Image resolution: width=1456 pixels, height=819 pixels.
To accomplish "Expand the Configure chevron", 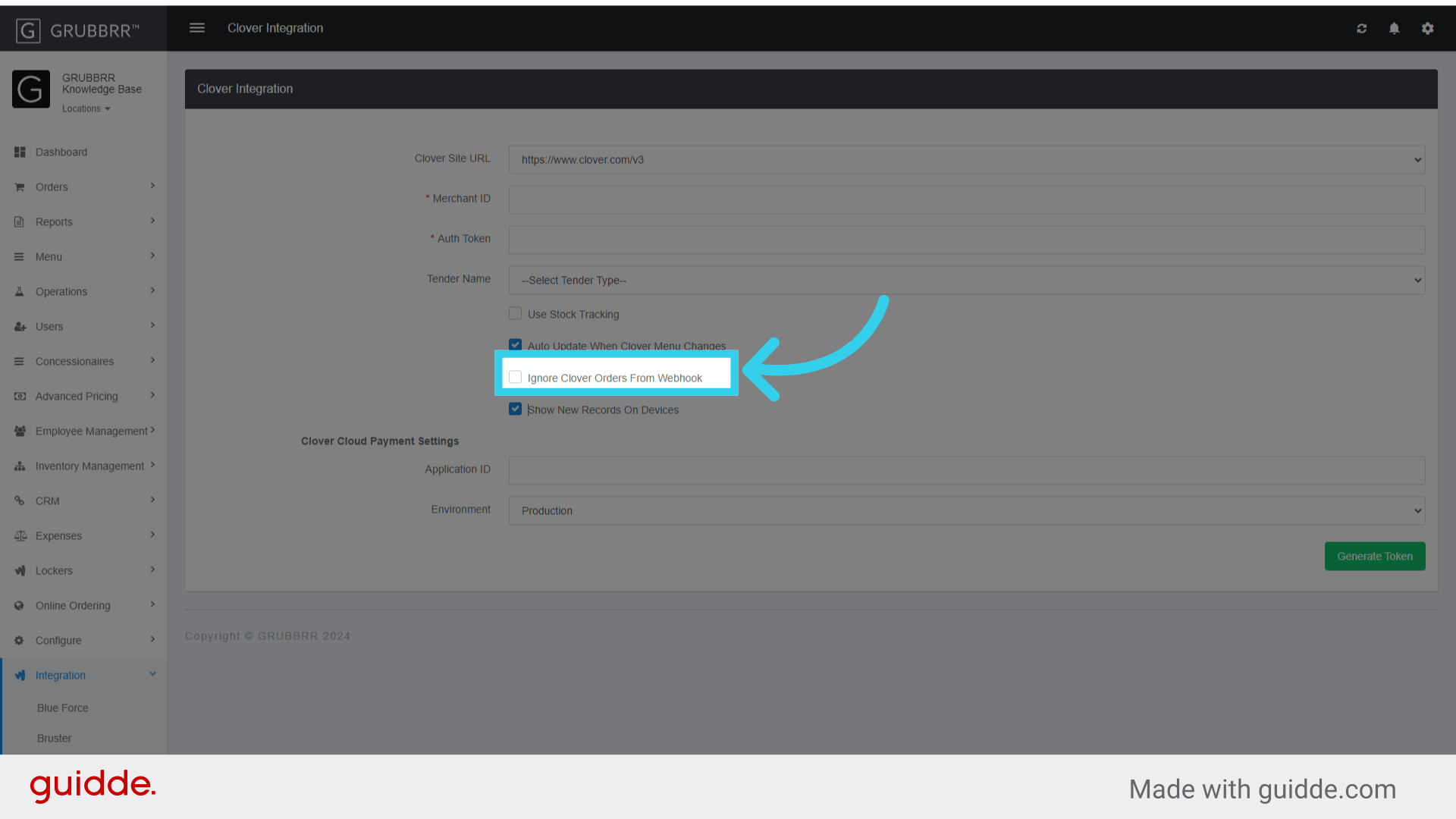I will [x=152, y=639].
